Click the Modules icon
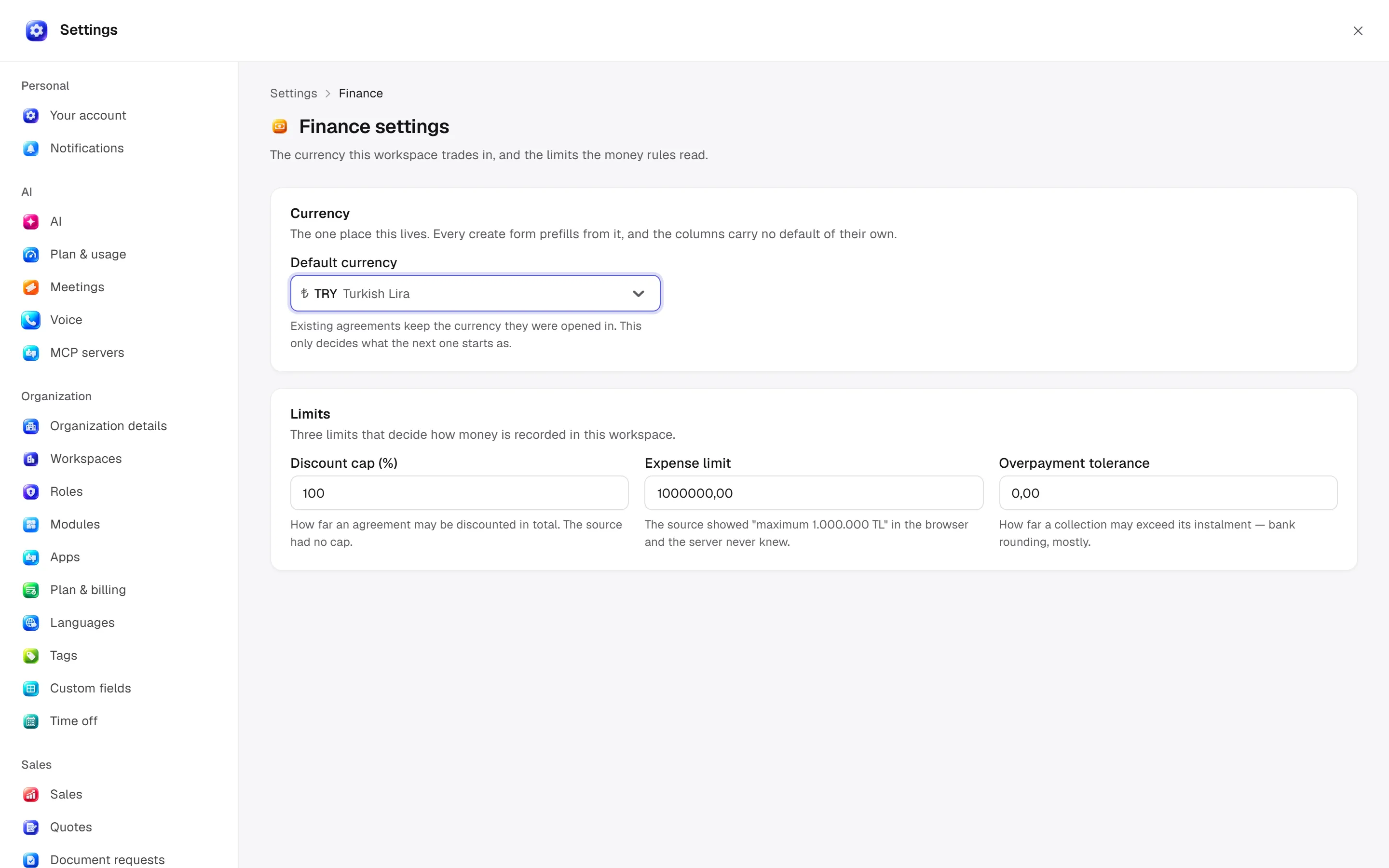 click(x=31, y=524)
